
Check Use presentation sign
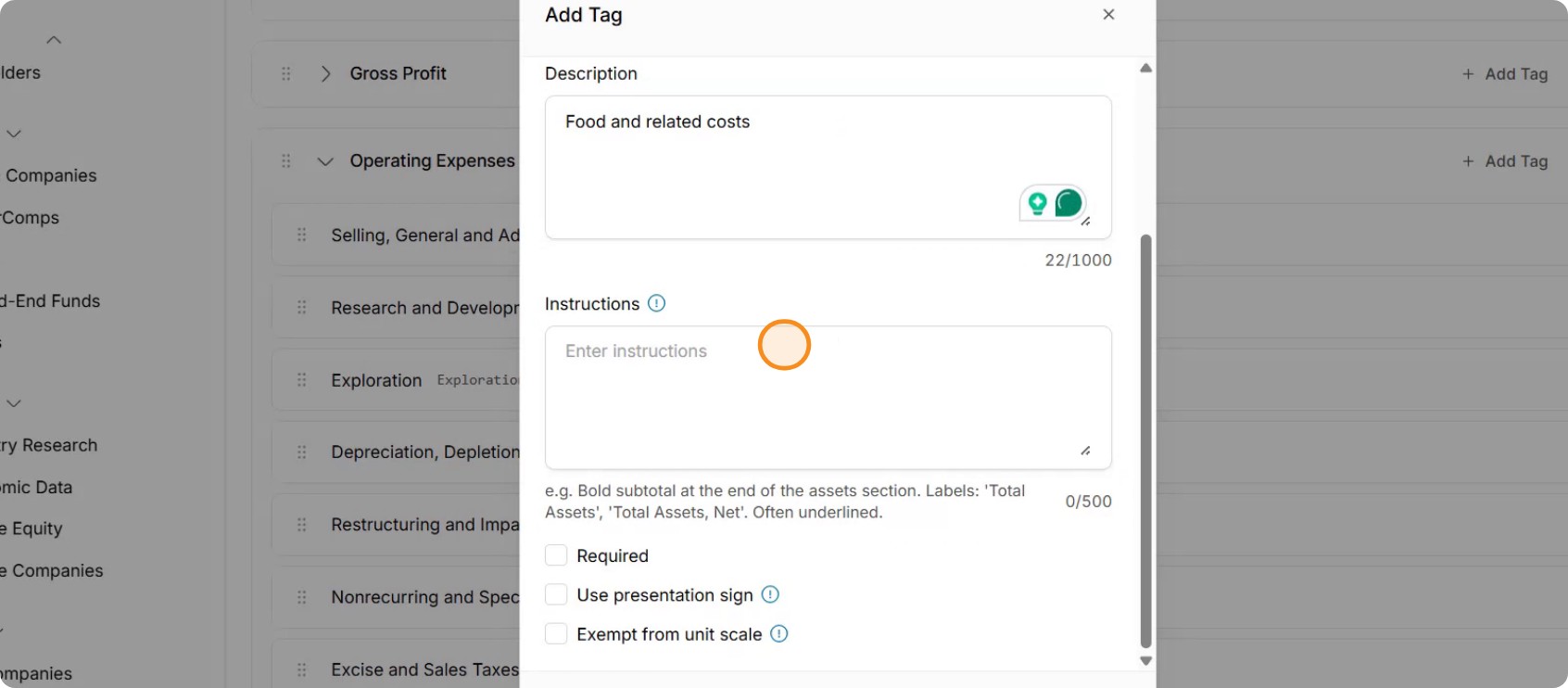point(556,594)
